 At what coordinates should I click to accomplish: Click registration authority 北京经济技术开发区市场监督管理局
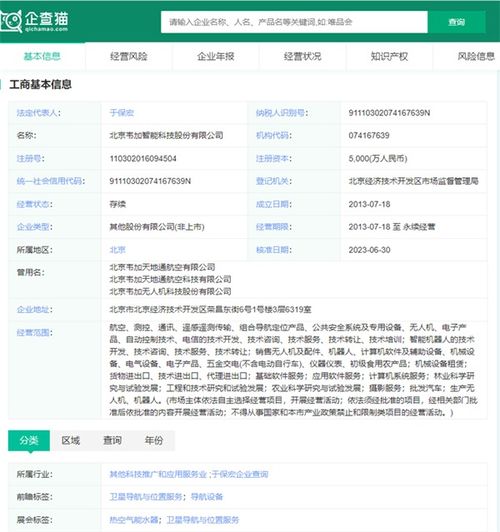(x=414, y=181)
